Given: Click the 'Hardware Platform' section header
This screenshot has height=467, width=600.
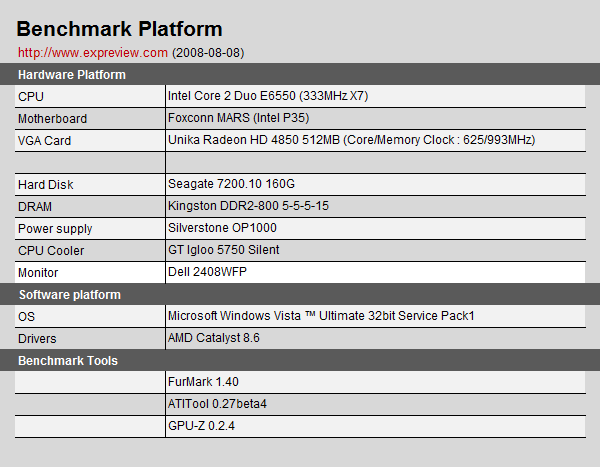Looking at the screenshot, I should coord(72,75).
